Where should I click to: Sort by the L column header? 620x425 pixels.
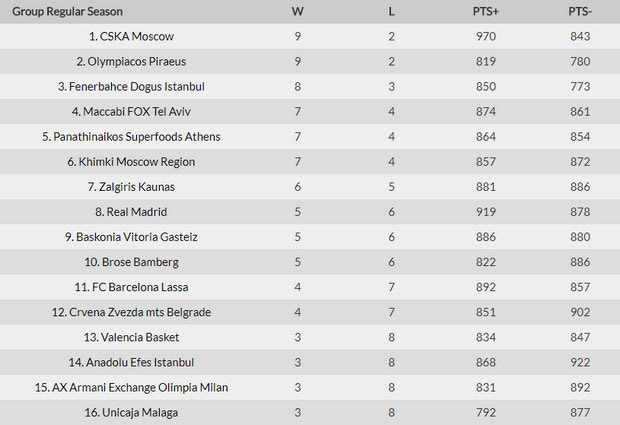pyautogui.click(x=391, y=11)
